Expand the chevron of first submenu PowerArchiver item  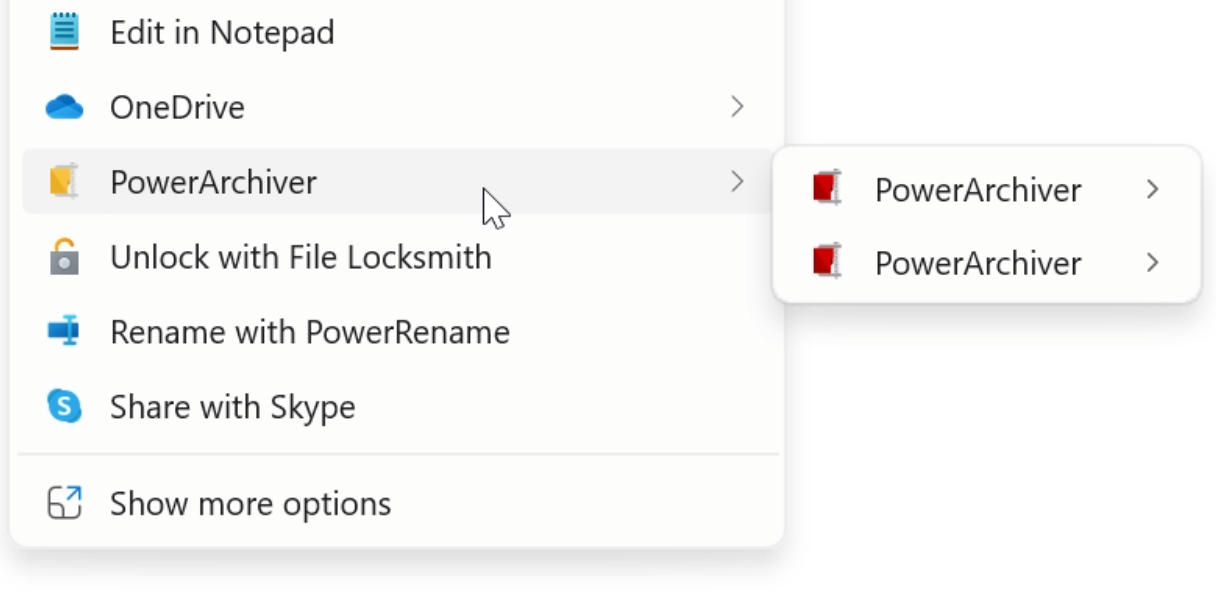(1152, 189)
